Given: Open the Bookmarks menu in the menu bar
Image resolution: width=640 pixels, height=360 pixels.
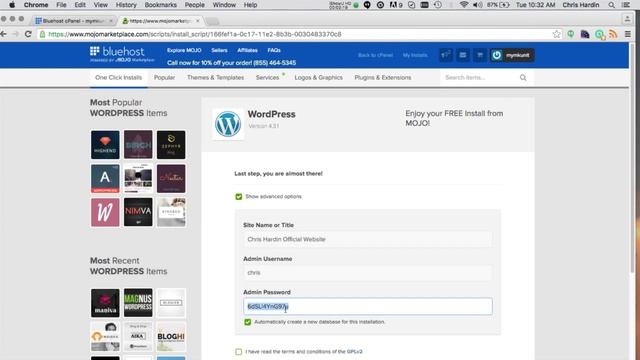Looking at the screenshot, I should click(161, 5).
